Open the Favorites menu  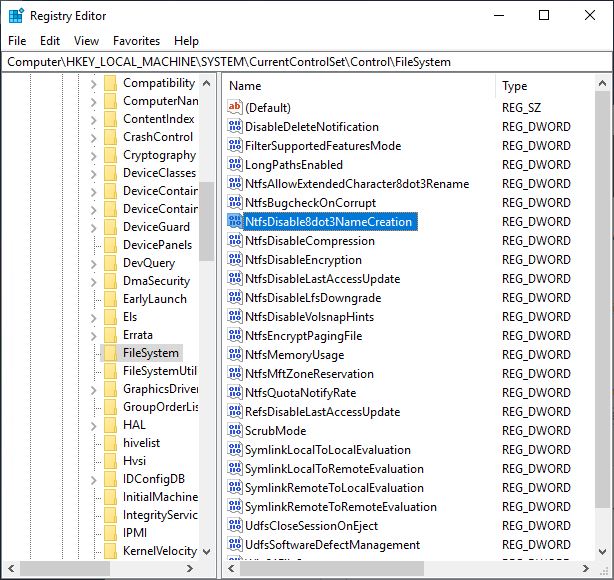tap(136, 41)
